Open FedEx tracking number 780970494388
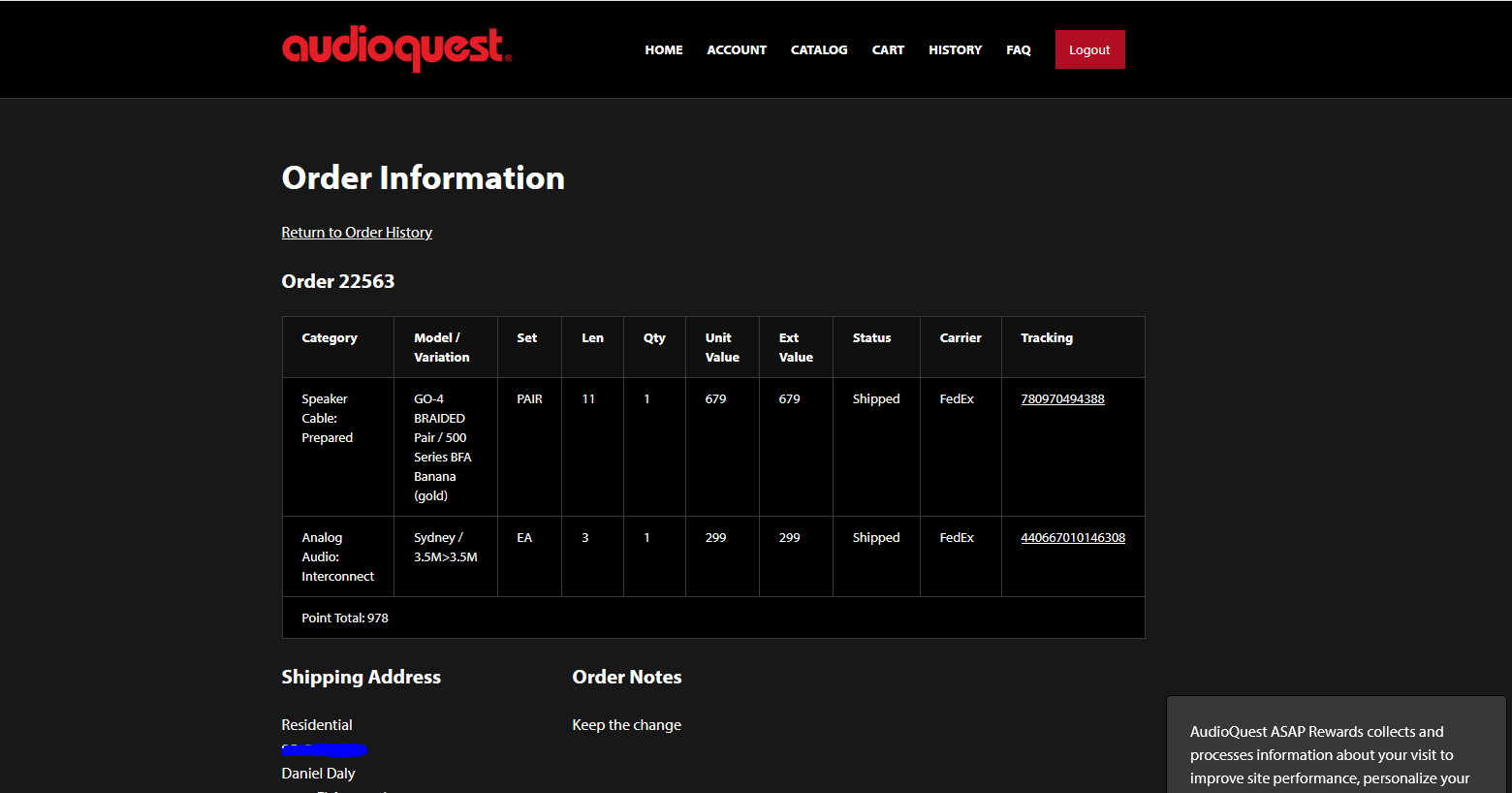 [x=1062, y=399]
